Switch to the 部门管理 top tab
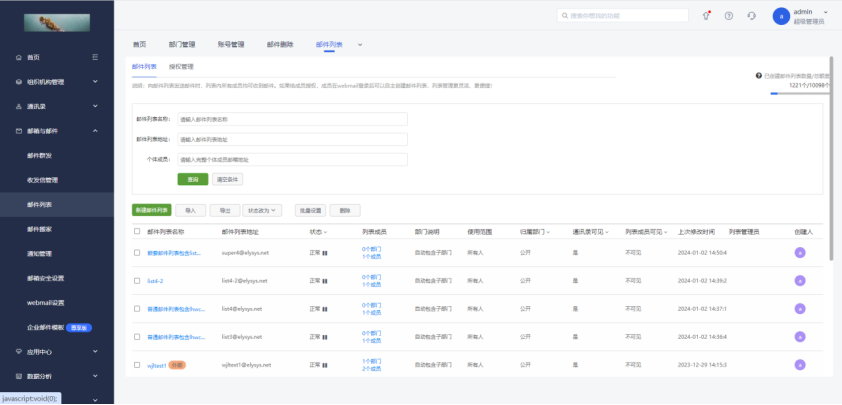Viewport: 842px width, 405px height. point(182,45)
